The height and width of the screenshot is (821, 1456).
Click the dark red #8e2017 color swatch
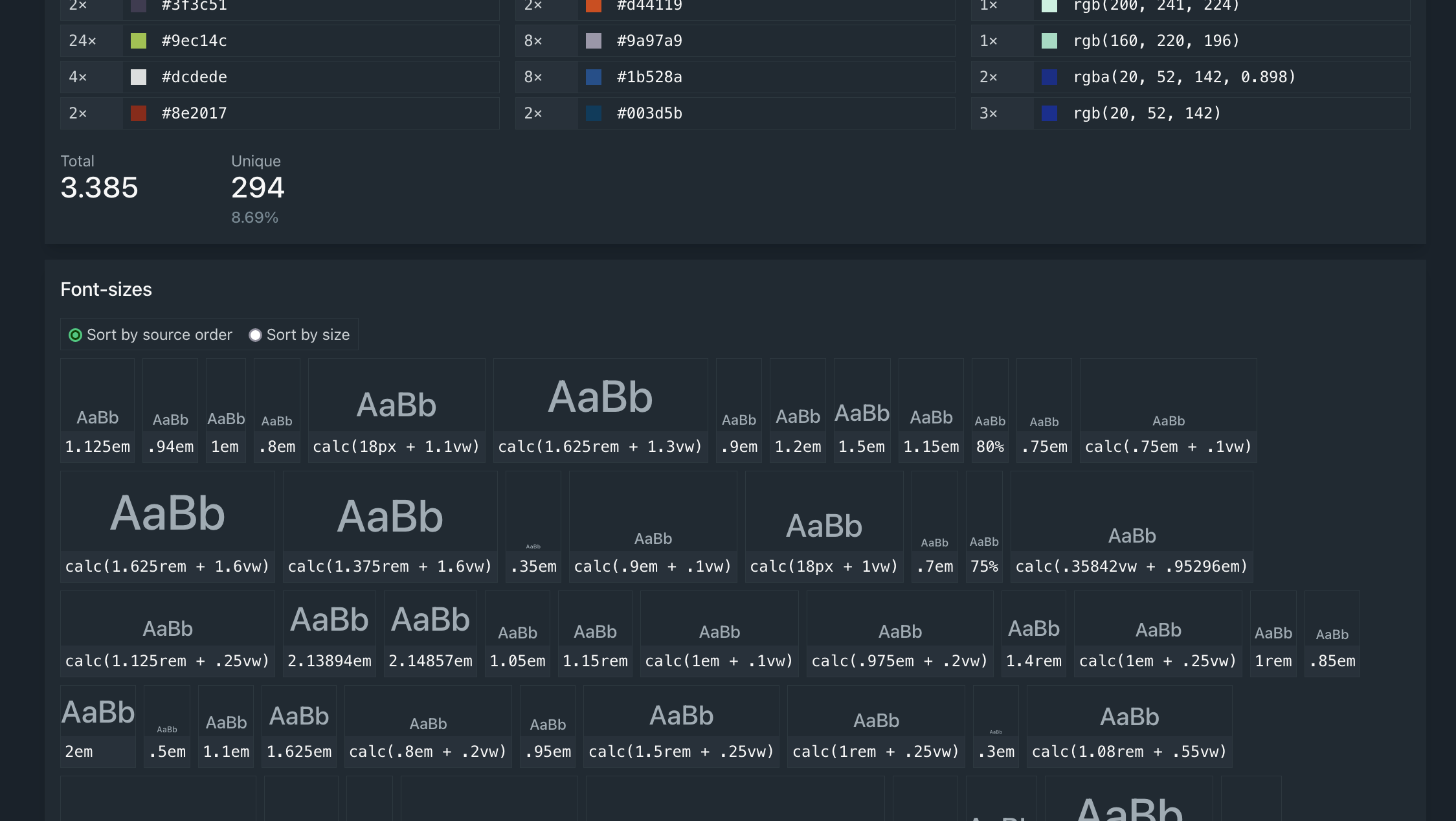(x=137, y=113)
